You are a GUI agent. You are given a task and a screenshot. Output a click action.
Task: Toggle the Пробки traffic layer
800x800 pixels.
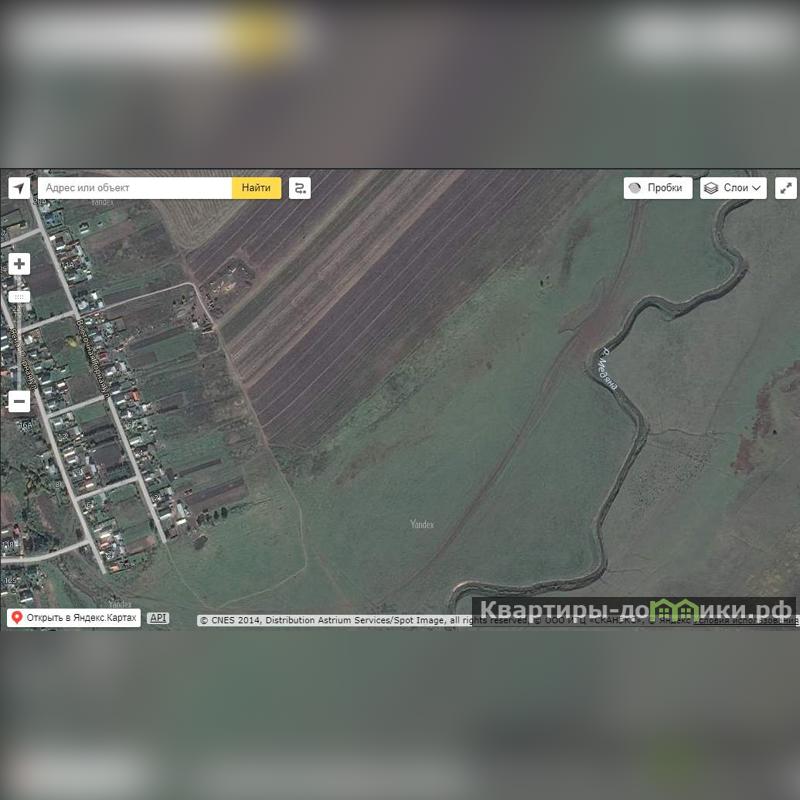pos(658,188)
